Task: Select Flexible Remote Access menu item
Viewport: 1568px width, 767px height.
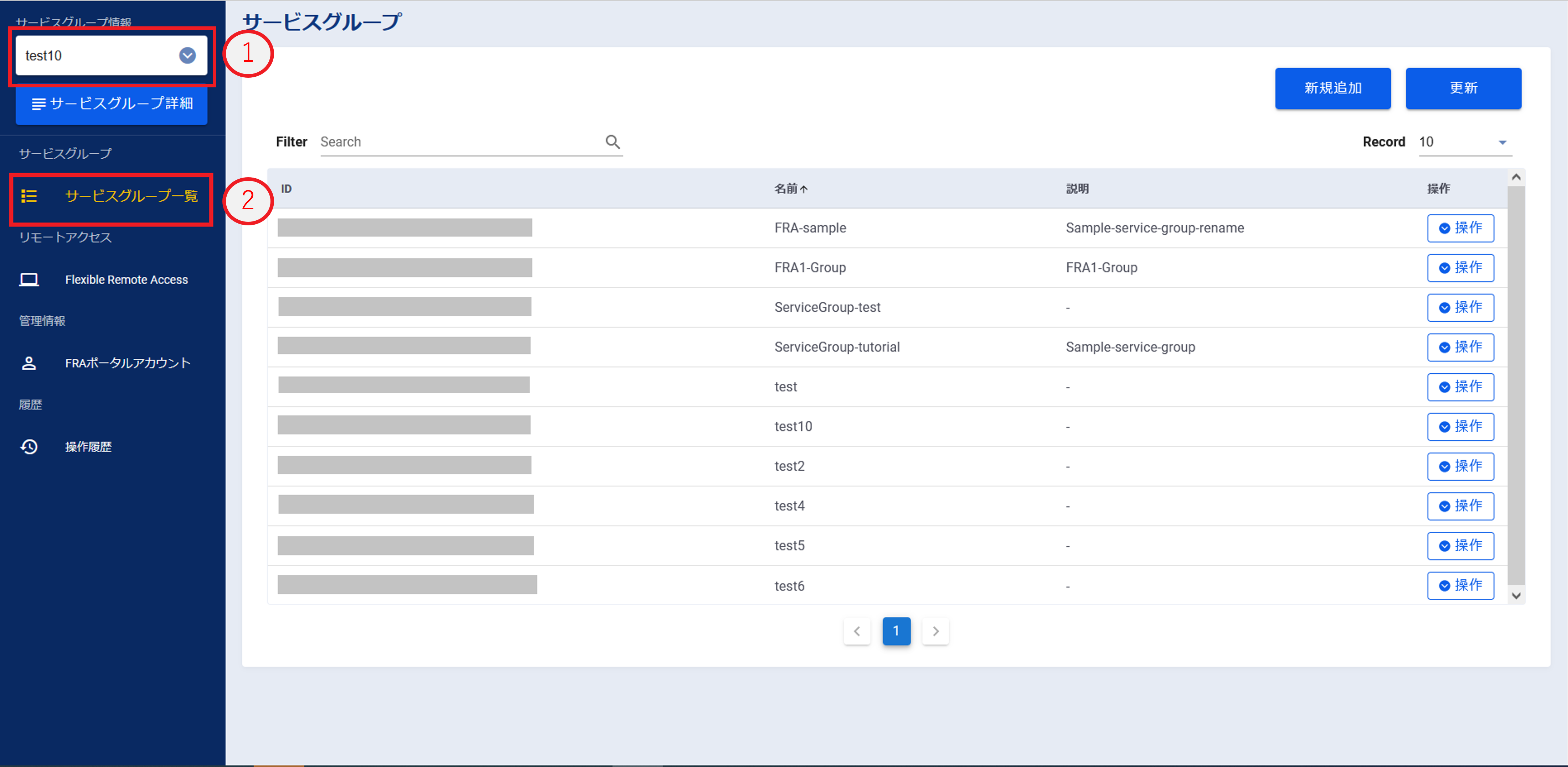Action: 126,280
